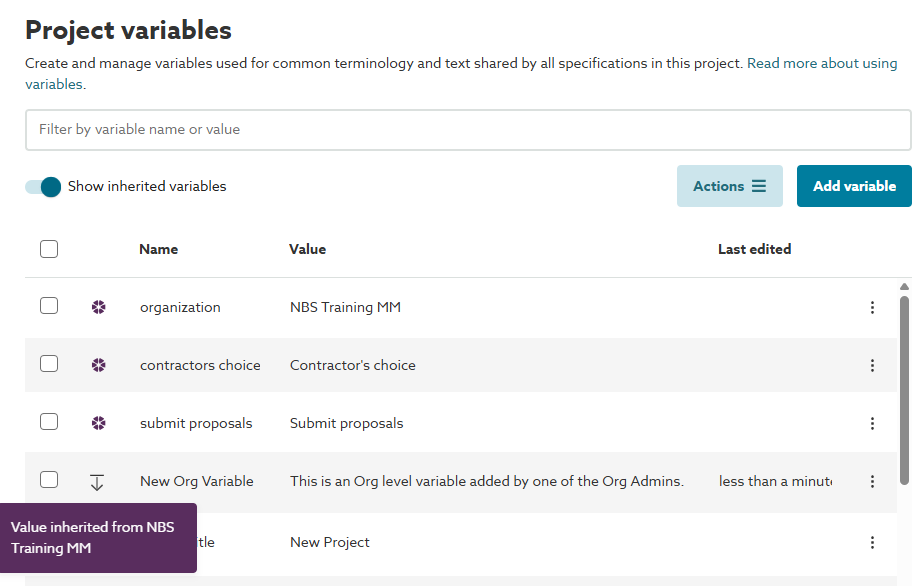
Task: Tick the New Org Variable checkbox
Action: click(49, 480)
